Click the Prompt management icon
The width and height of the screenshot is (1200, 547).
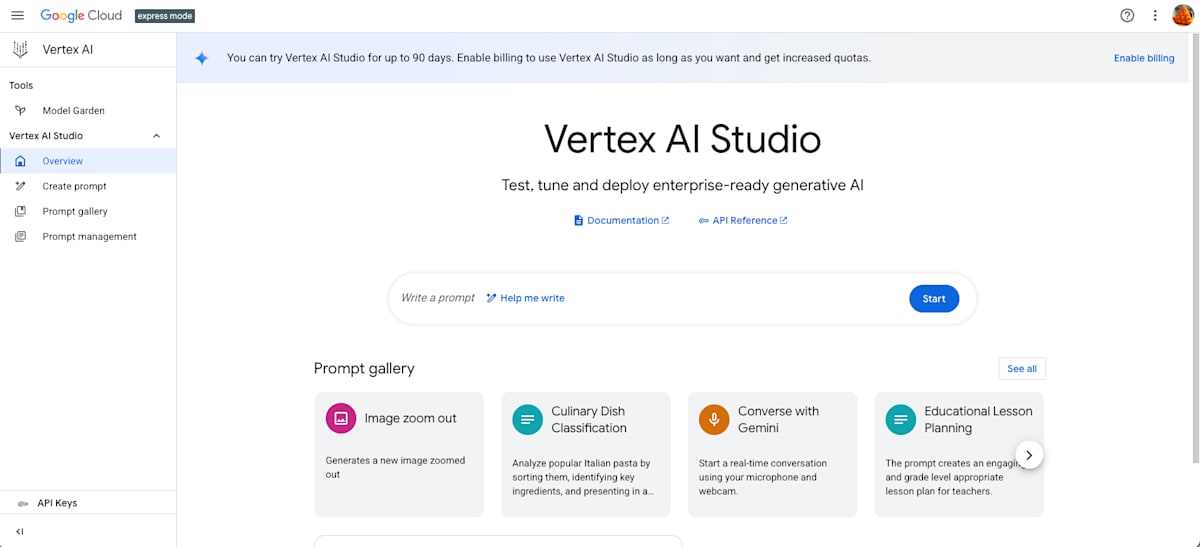point(20,237)
